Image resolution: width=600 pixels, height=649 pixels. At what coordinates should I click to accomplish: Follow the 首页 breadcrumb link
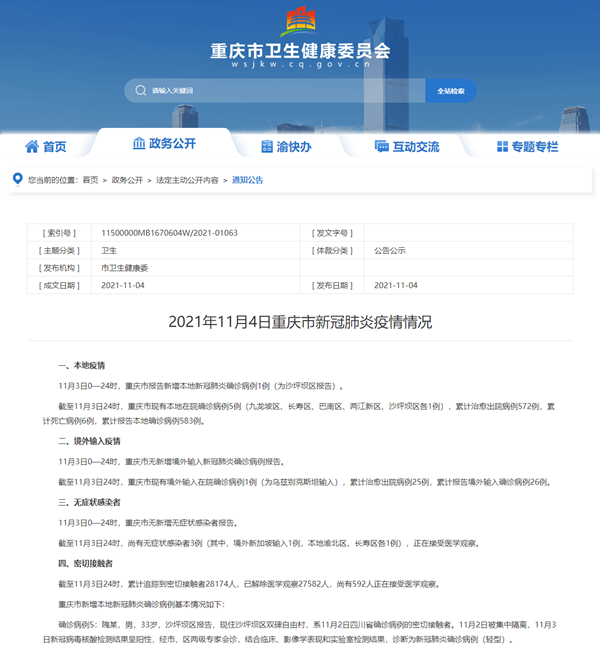90,180
